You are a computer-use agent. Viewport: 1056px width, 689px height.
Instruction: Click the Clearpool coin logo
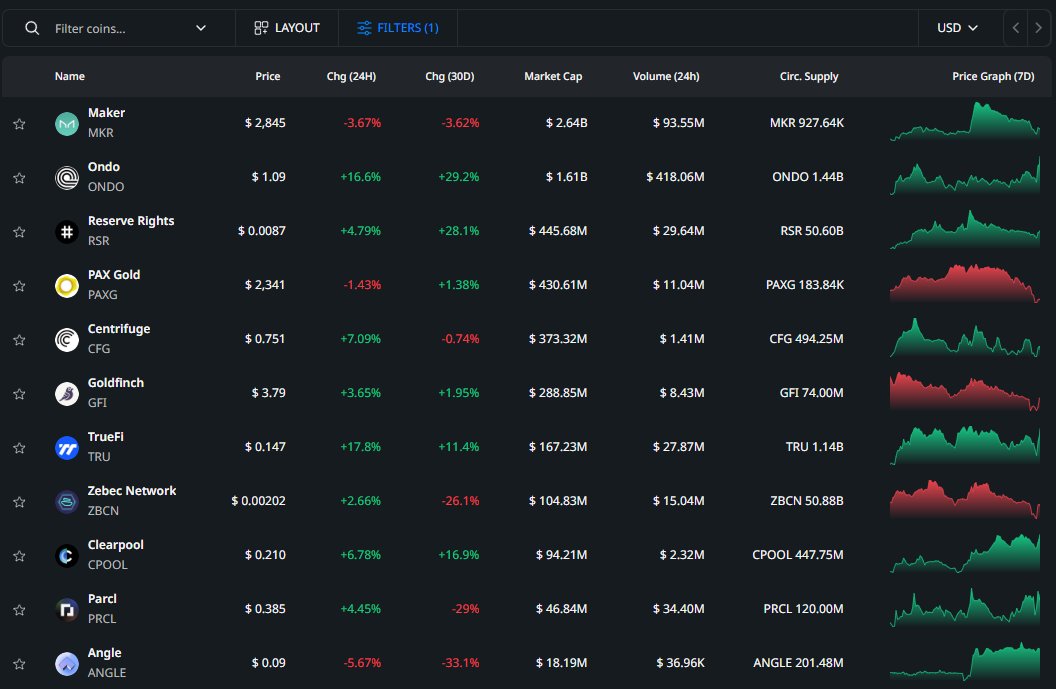click(x=67, y=556)
